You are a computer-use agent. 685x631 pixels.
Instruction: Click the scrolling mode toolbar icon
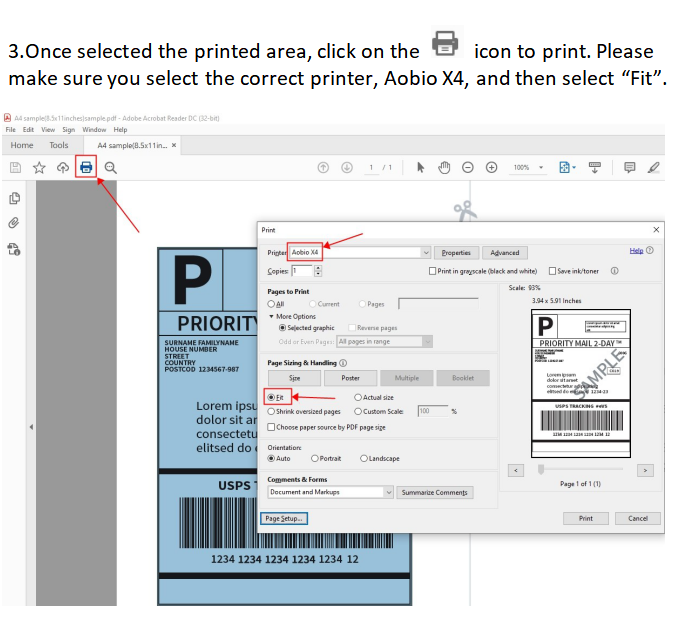(x=595, y=167)
